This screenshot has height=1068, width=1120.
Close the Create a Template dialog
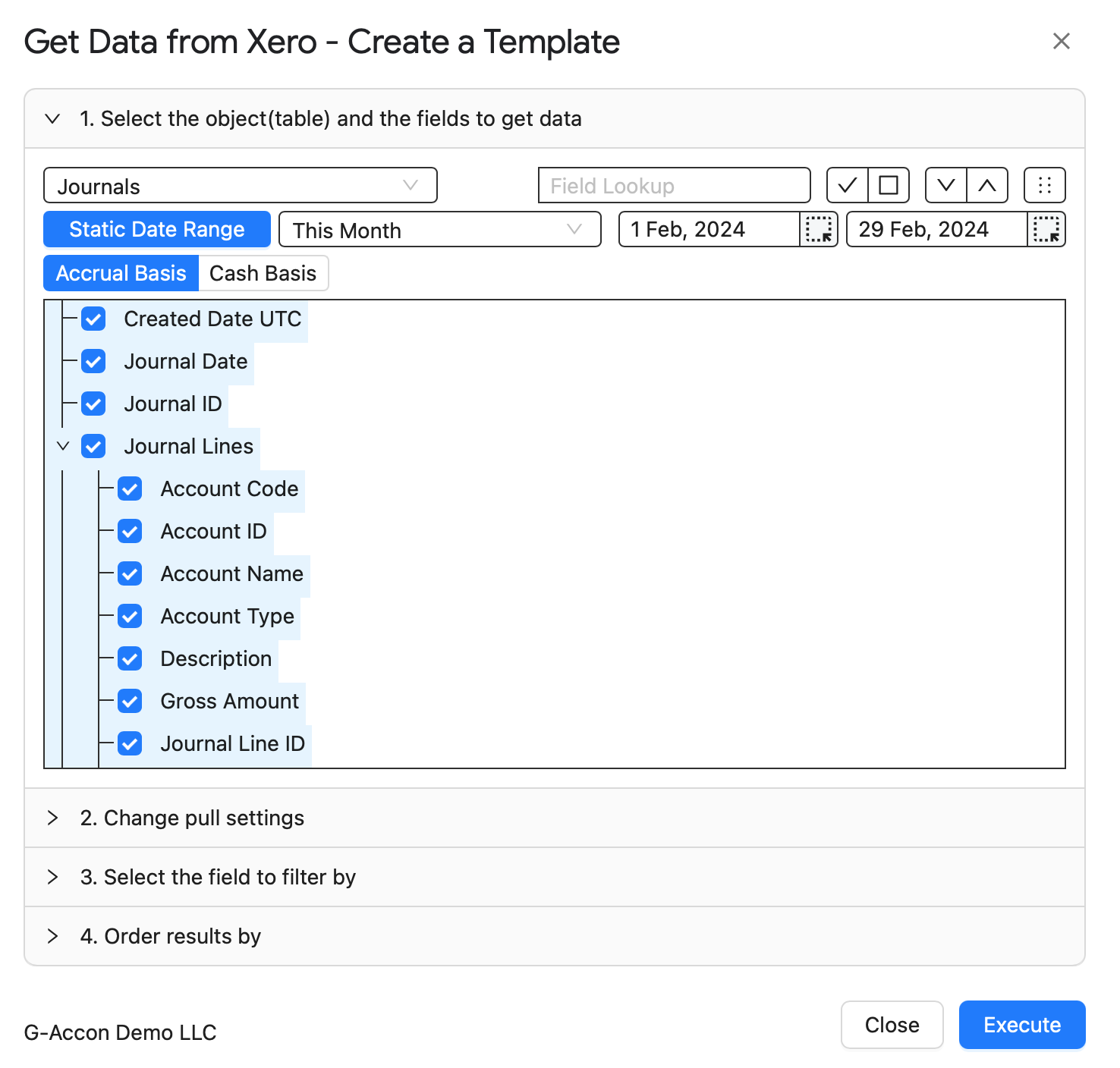[1061, 41]
